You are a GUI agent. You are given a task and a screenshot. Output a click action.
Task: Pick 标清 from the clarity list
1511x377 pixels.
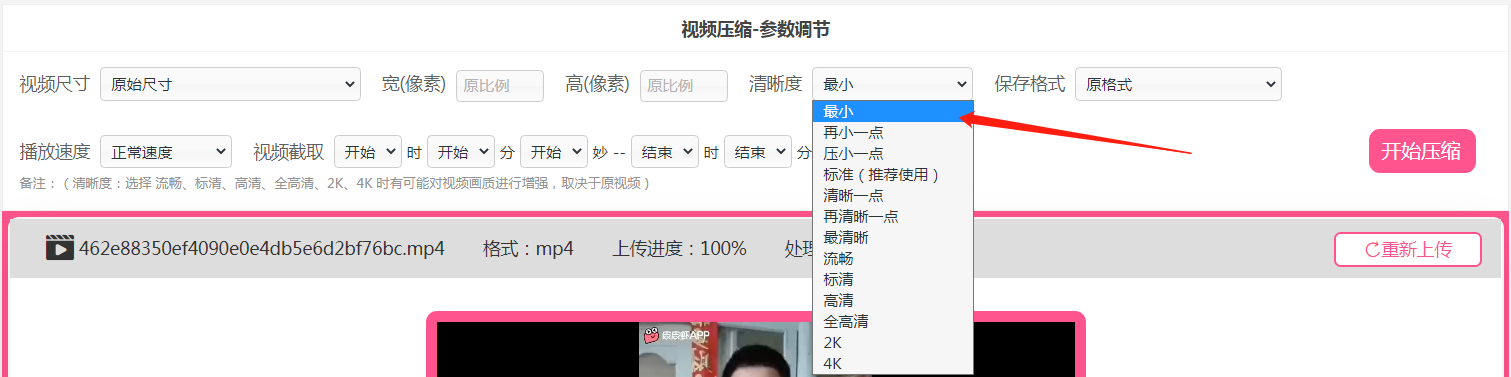tap(893, 279)
